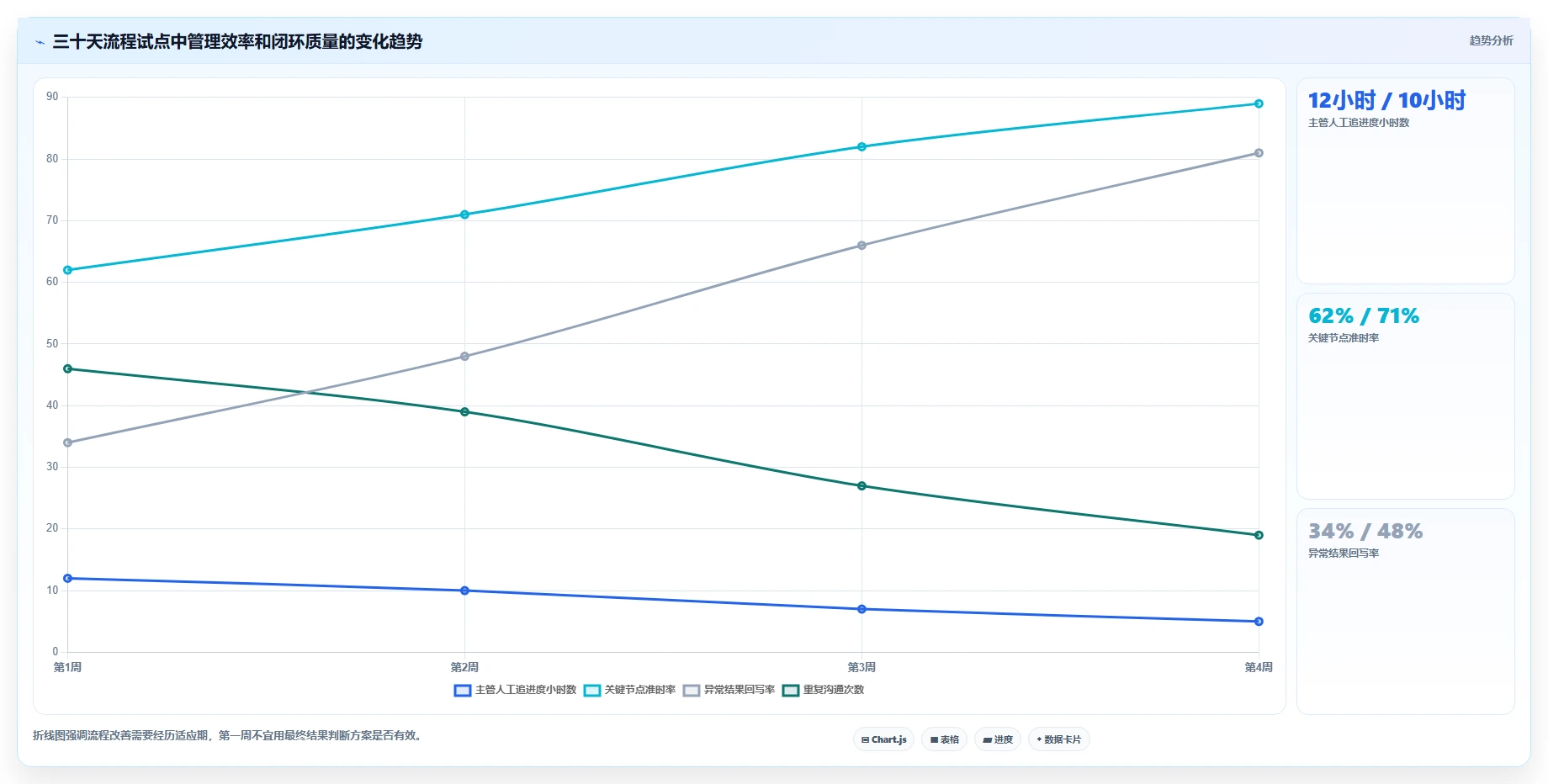Viewport: 1548px width, 784px height.
Task: Click the 关键节点准时率 point at 第1周
Action: click(x=68, y=270)
